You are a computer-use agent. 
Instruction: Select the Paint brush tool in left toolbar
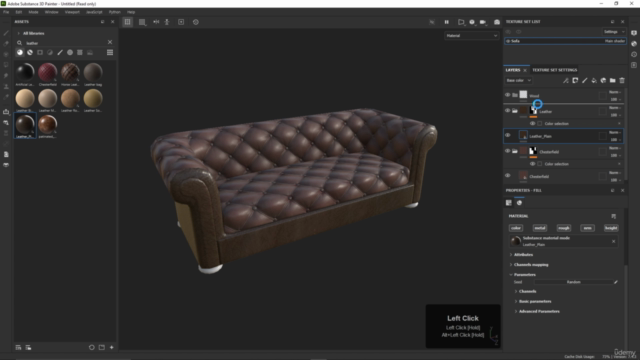(x=6, y=33)
